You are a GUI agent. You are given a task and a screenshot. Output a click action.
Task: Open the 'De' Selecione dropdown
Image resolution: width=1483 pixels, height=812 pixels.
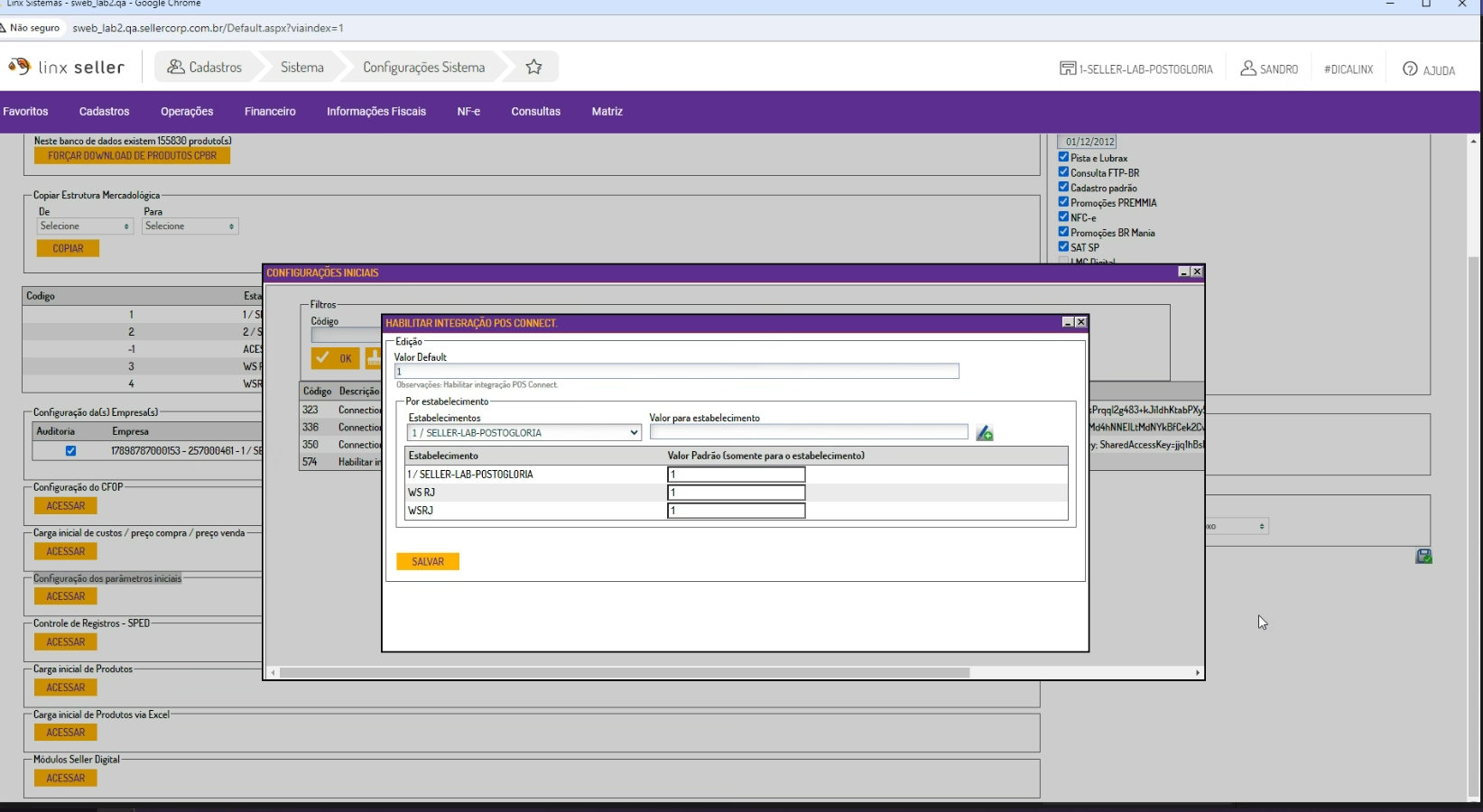pyautogui.click(x=85, y=226)
